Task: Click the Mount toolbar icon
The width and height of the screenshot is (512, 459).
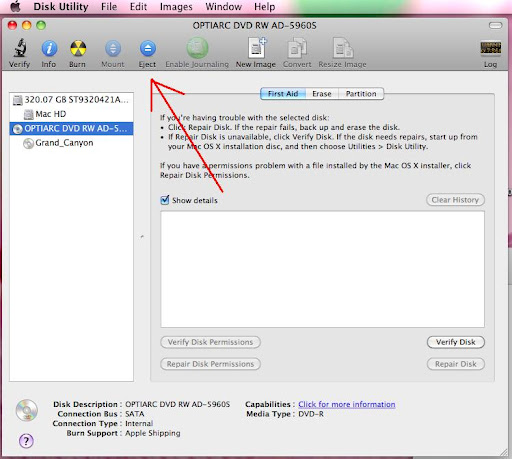Action: click(x=113, y=49)
